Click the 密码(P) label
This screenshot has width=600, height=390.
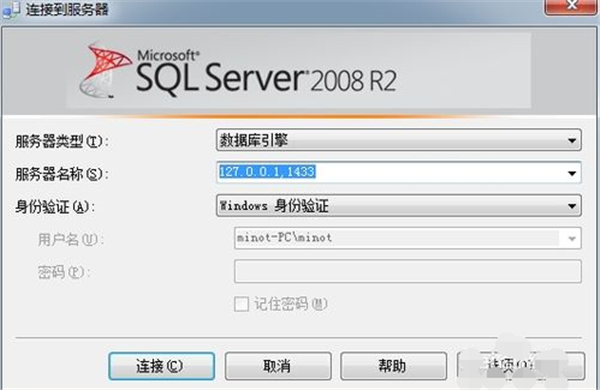click(64, 273)
